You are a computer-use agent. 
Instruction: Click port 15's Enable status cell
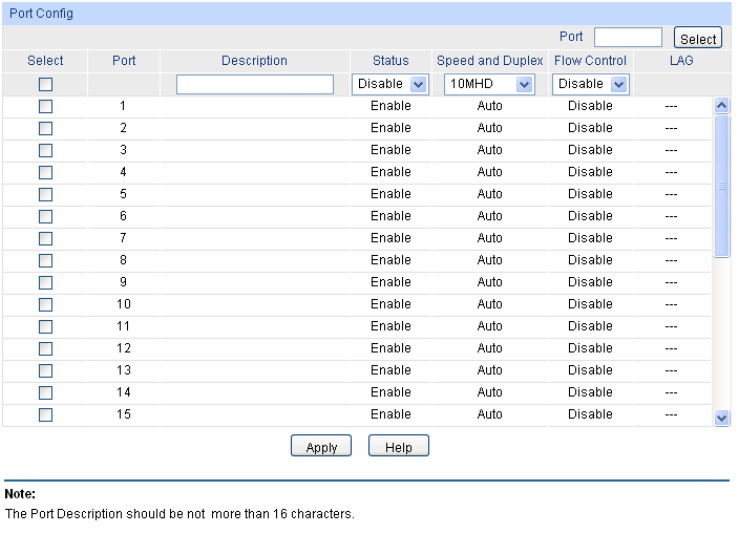[391, 414]
